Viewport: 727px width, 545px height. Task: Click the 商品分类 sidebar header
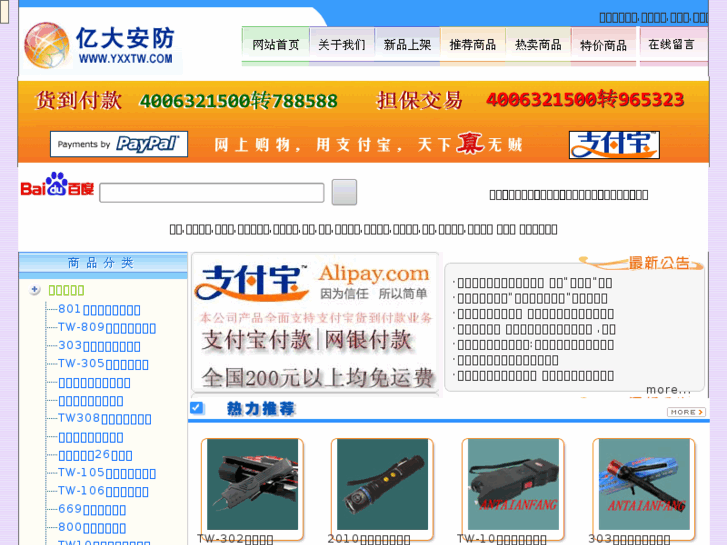coord(102,263)
